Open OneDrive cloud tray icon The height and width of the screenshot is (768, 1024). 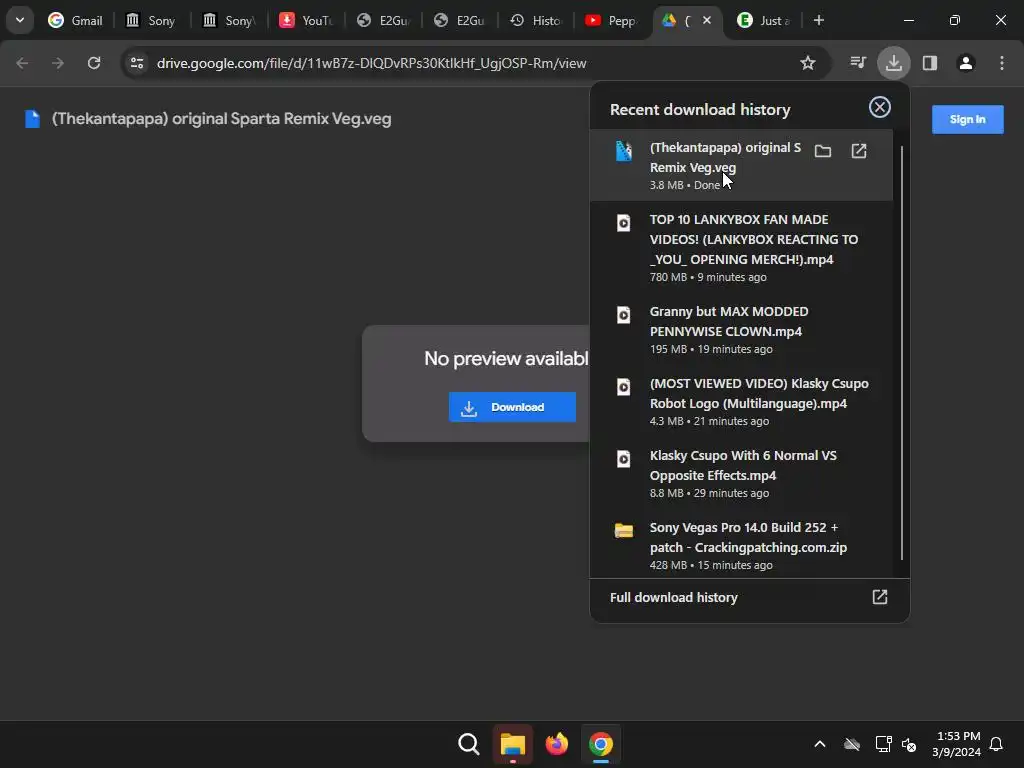point(852,744)
